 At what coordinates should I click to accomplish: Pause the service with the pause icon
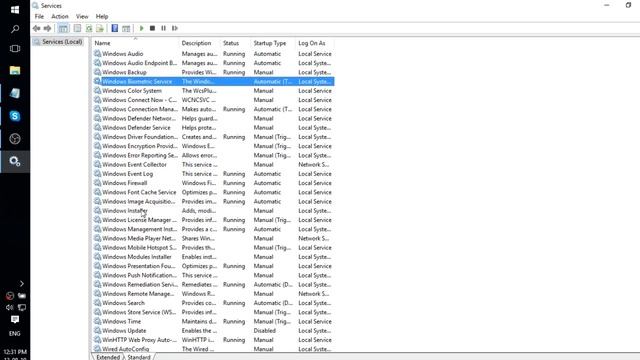pyautogui.click(x=163, y=28)
